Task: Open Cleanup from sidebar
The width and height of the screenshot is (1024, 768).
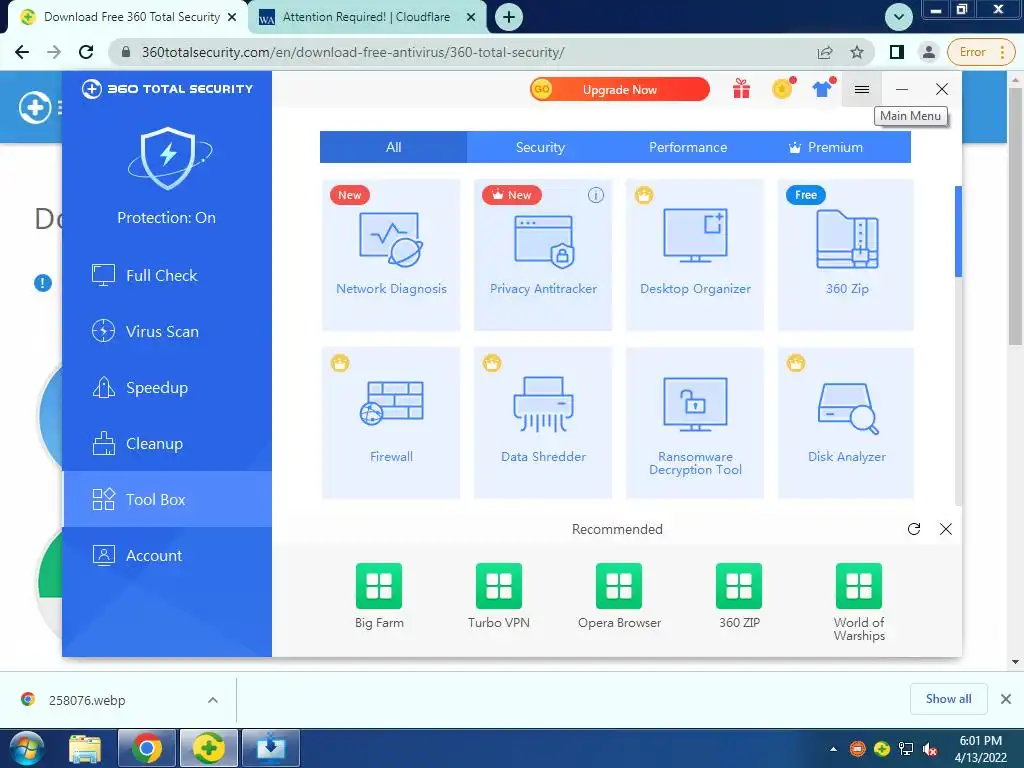Action: tap(167, 443)
